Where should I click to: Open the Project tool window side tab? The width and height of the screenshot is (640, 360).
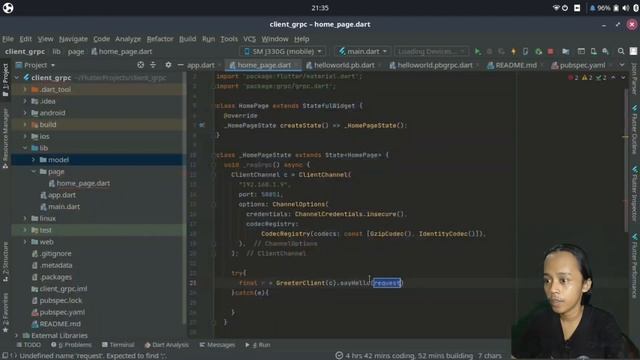coord(5,80)
